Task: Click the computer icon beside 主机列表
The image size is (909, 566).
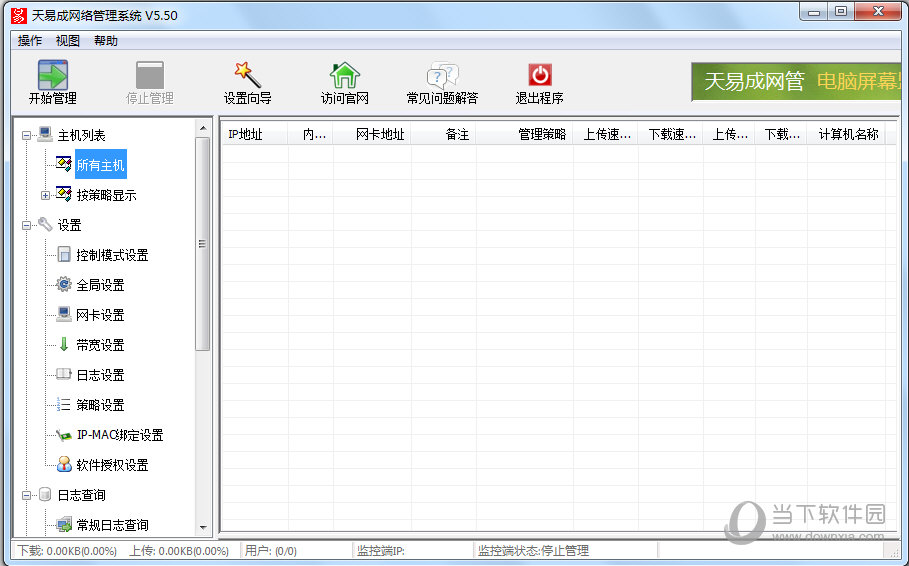Action: coord(45,135)
